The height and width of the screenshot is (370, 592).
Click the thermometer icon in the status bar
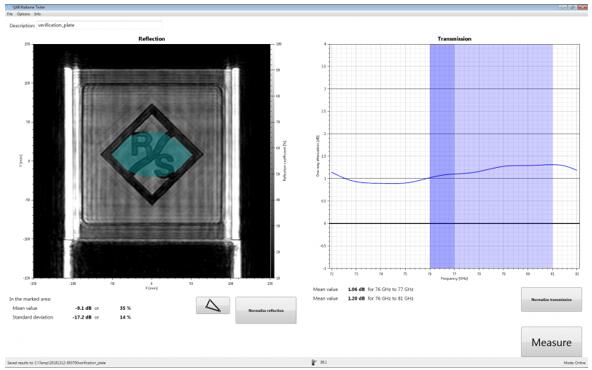[314, 362]
